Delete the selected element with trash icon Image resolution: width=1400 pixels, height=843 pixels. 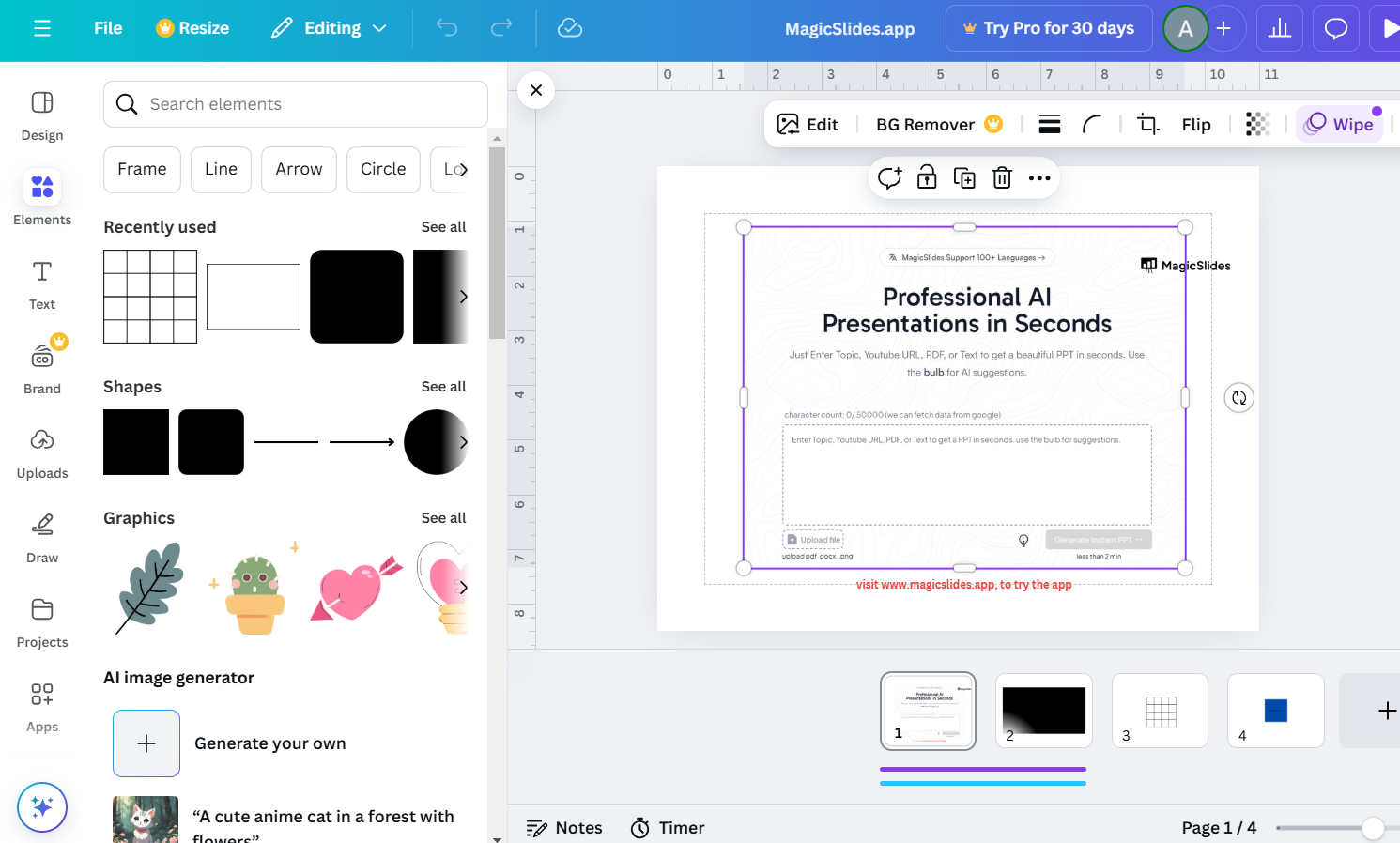pos(1002,178)
